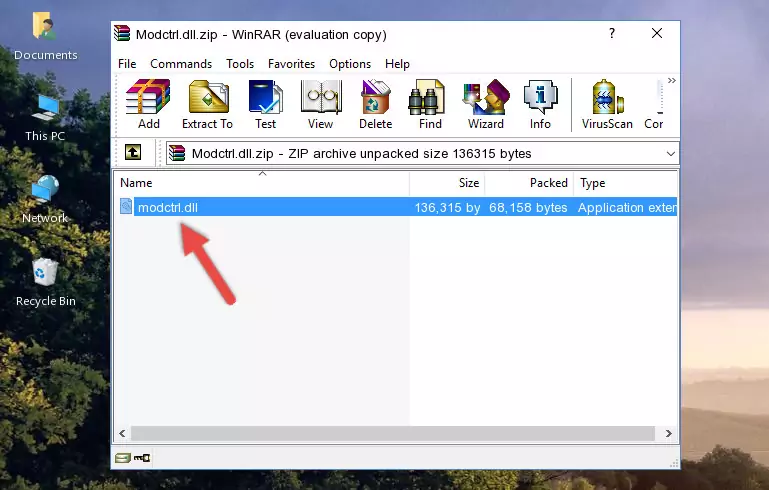Expand the archive path dropdown
Screen dimensions: 769x490
click(670, 154)
